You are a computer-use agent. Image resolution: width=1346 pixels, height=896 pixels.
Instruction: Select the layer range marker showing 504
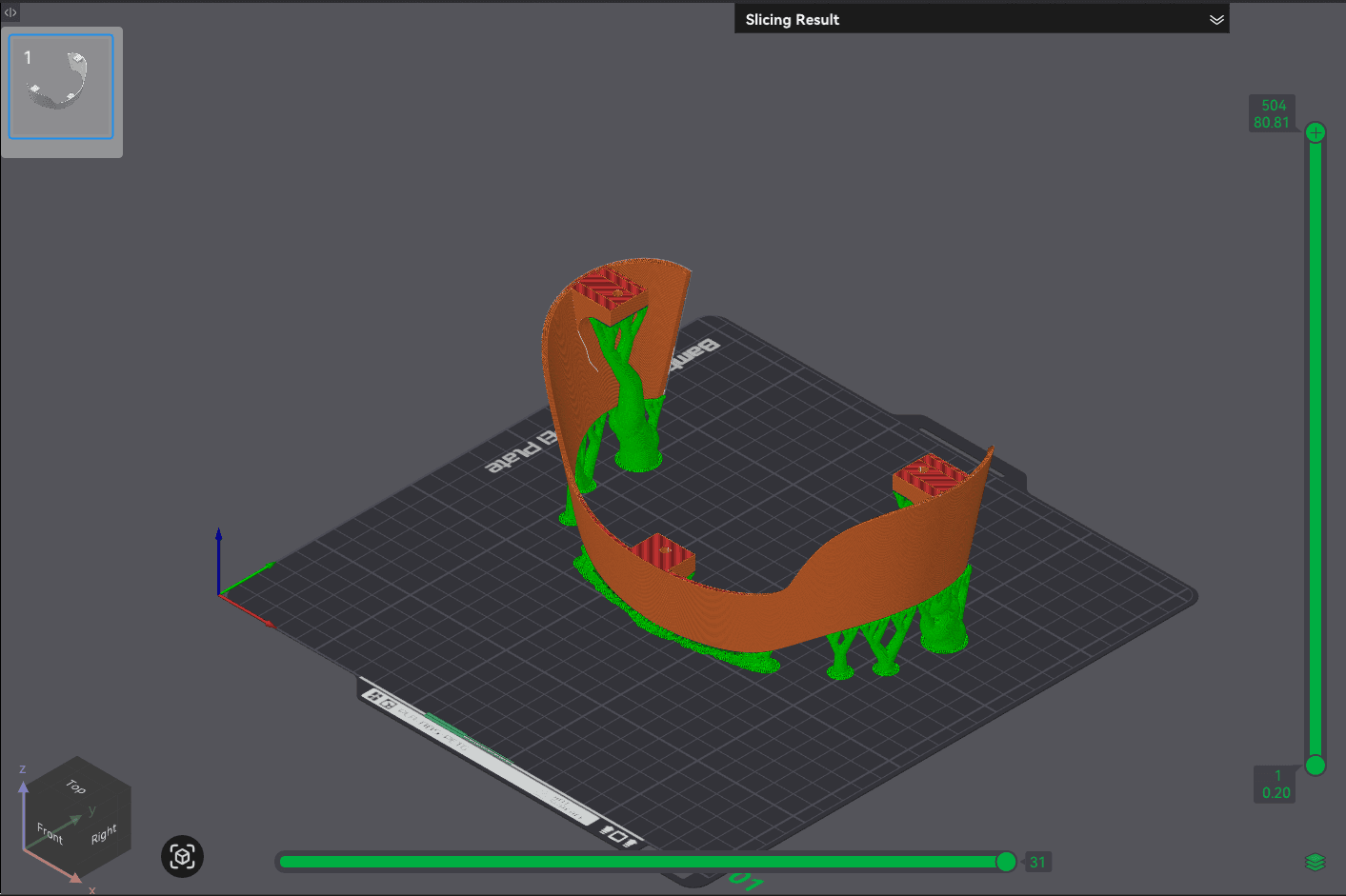1274,104
